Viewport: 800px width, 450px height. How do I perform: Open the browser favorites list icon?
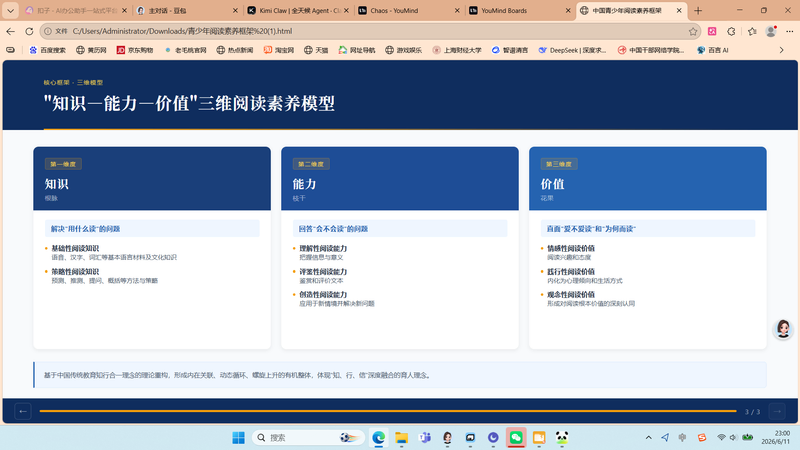(752, 32)
